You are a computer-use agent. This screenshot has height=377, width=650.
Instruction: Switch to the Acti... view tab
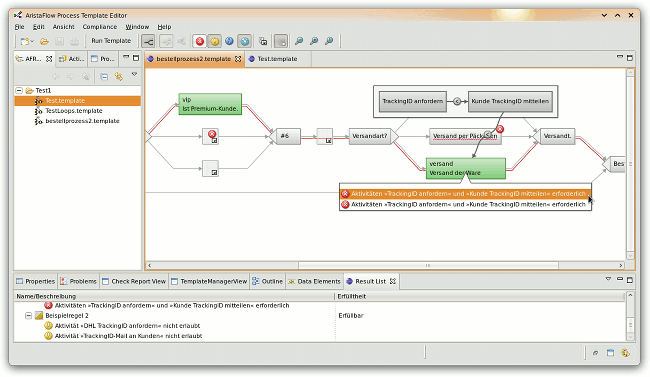click(72, 59)
